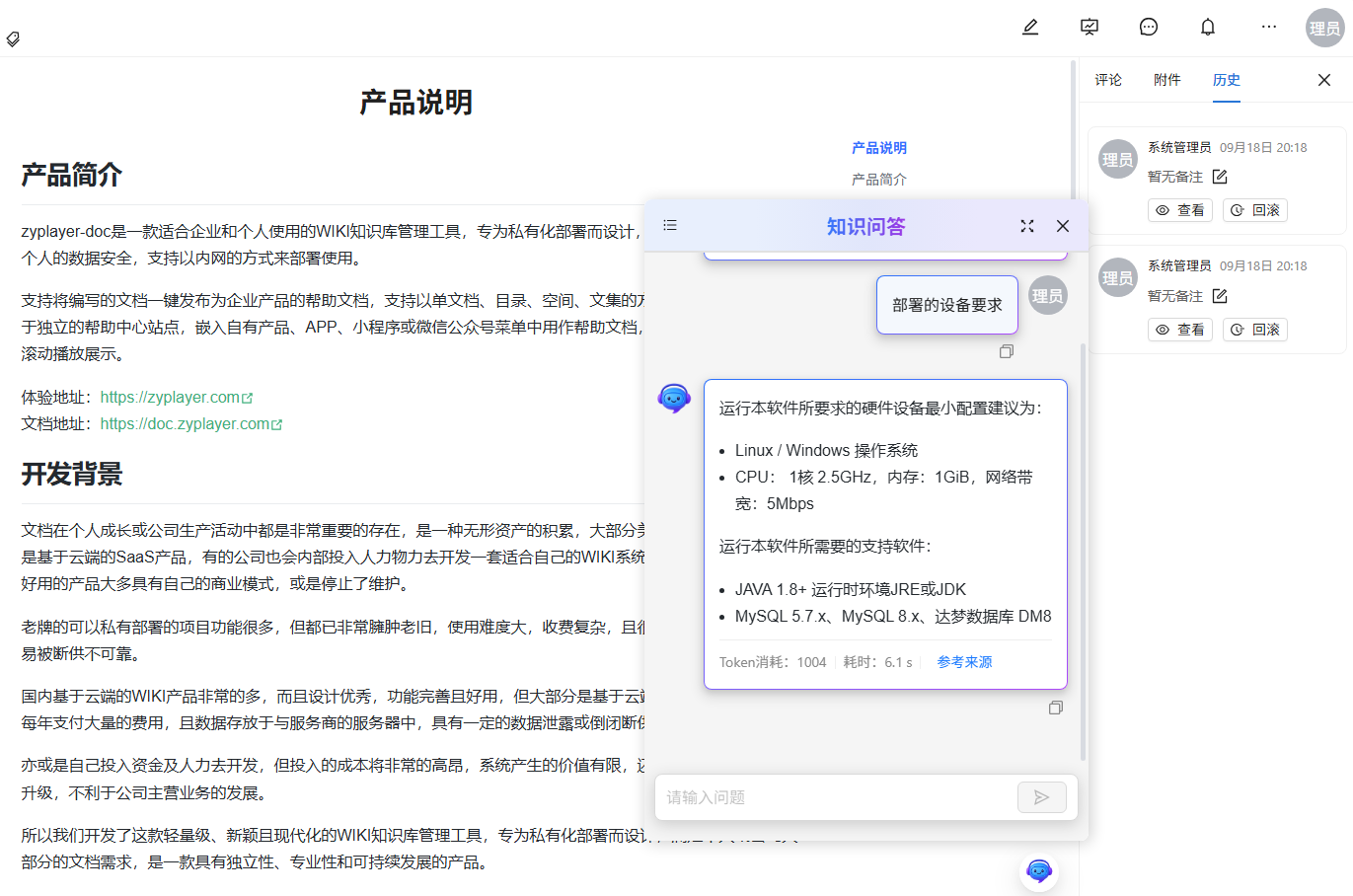
Task: Click 知识问答 dialog title
Action: click(x=865, y=226)
